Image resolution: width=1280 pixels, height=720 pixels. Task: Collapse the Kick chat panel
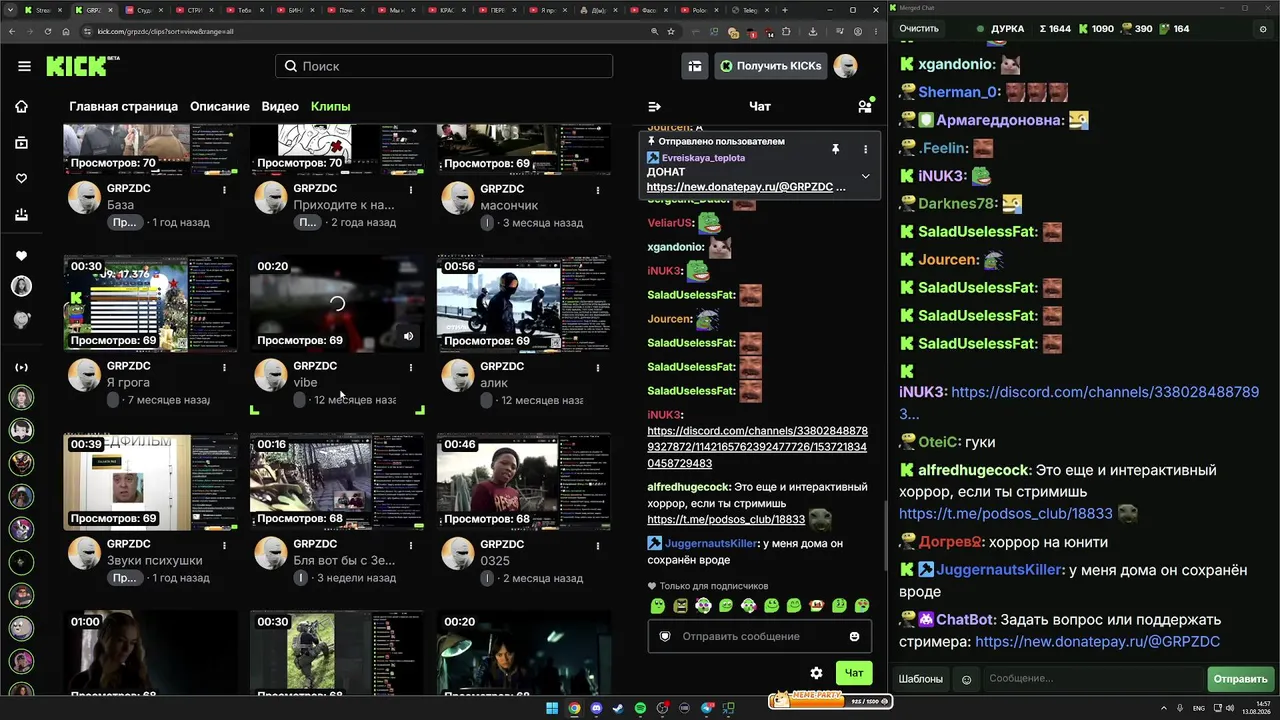pyautogui.click(x=655, y=106)
